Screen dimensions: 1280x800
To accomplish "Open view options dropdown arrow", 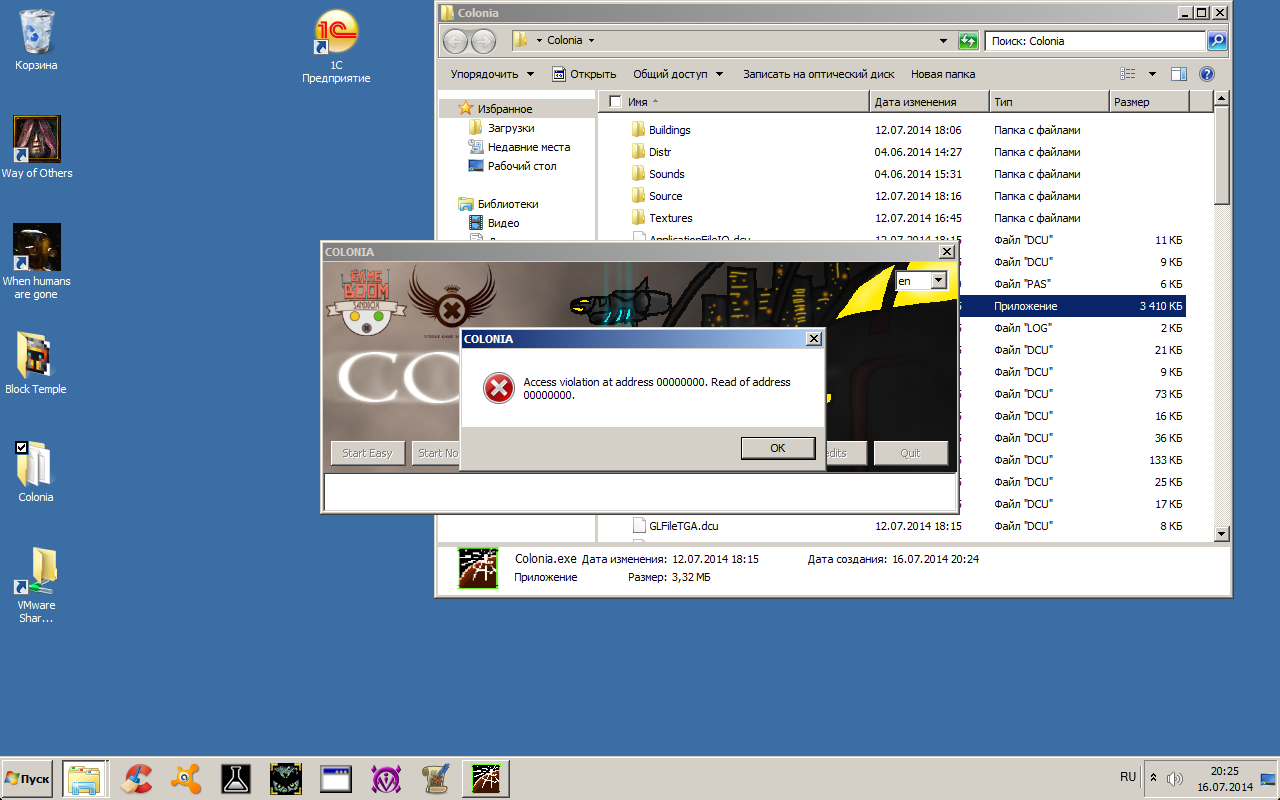I will pos(1152,74).
